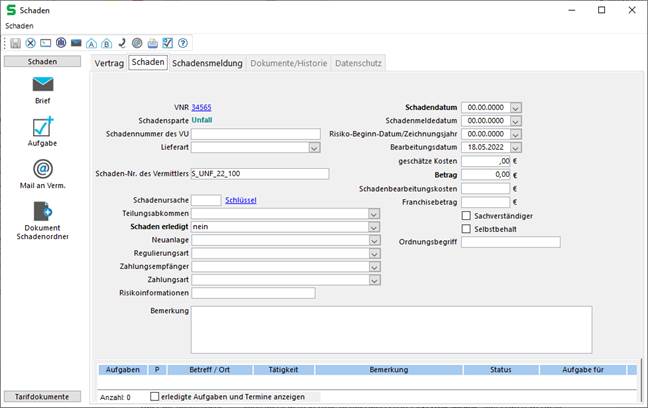Switch to the Vertrag tab
Viewport: 648px width, 408px height.
[109, 63]
